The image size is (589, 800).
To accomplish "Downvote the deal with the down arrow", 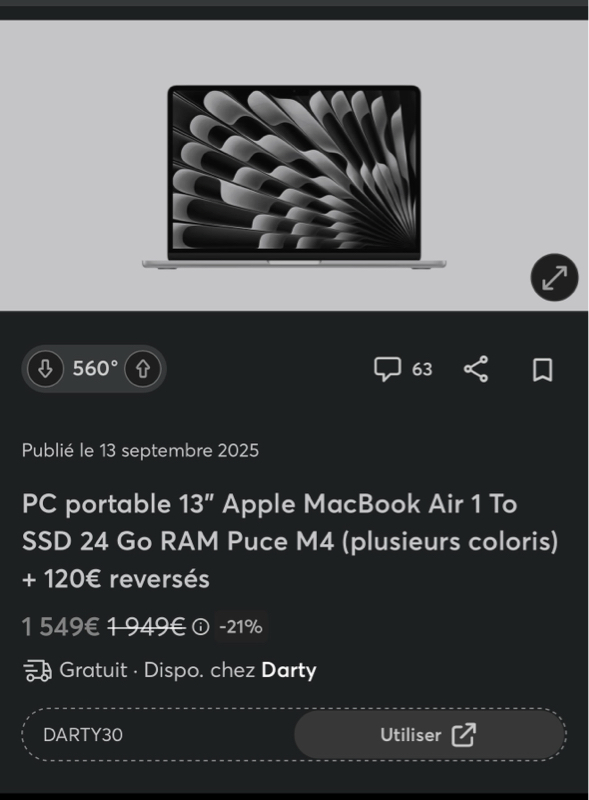I will (45, 368).
